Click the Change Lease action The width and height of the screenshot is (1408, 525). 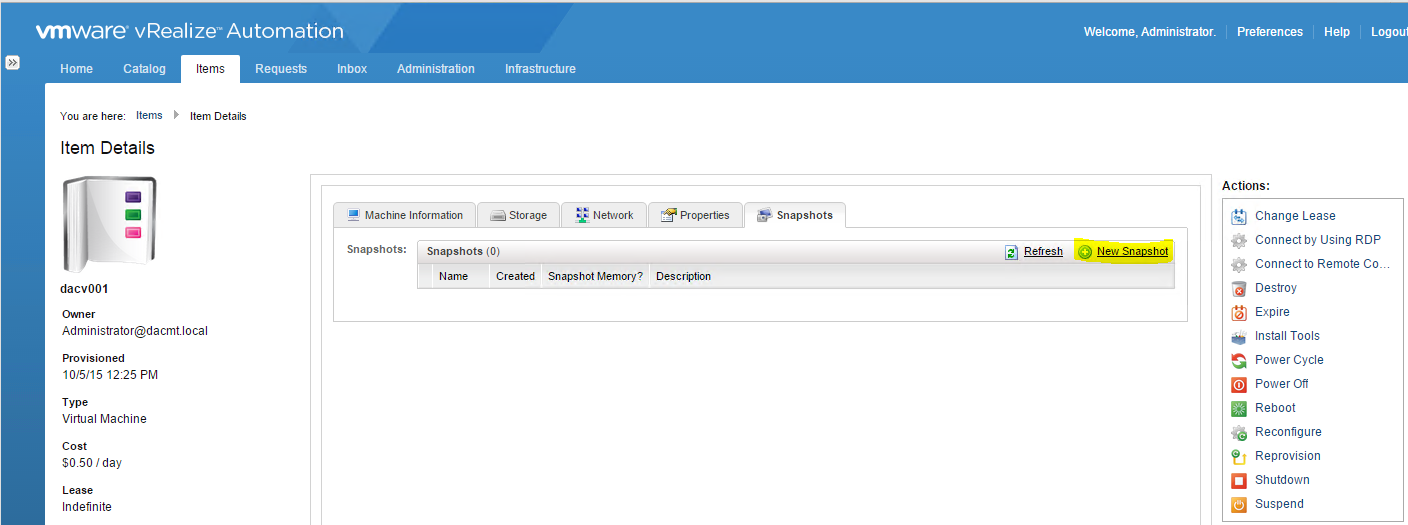pyautogui.click(x=1295, y=216)
